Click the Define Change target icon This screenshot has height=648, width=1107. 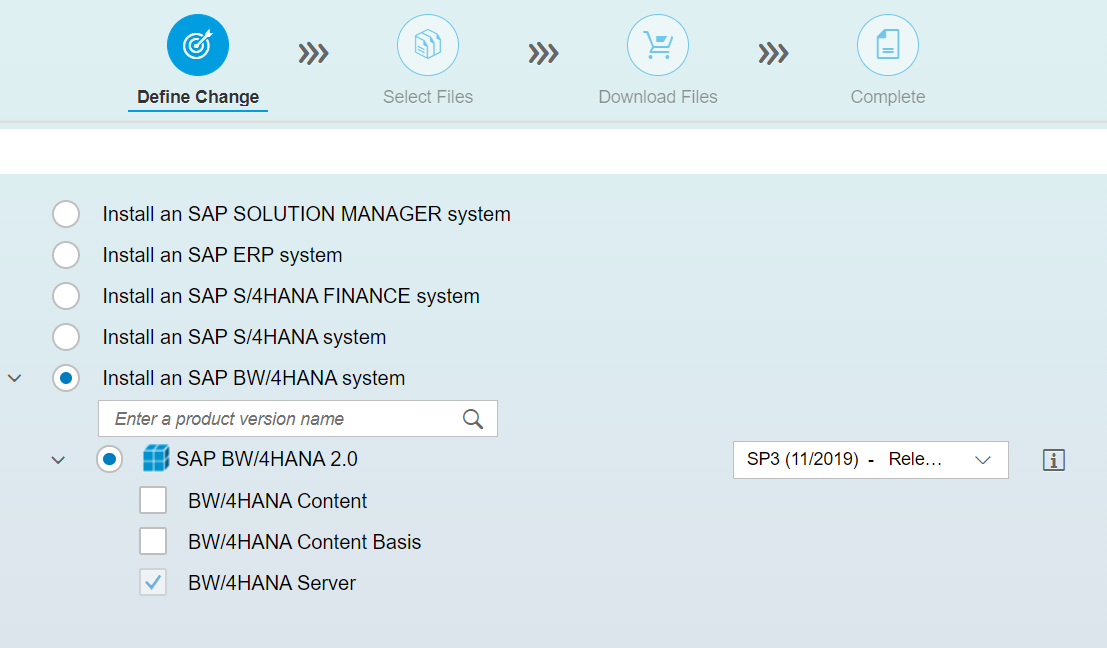click(x=198, y=45)
